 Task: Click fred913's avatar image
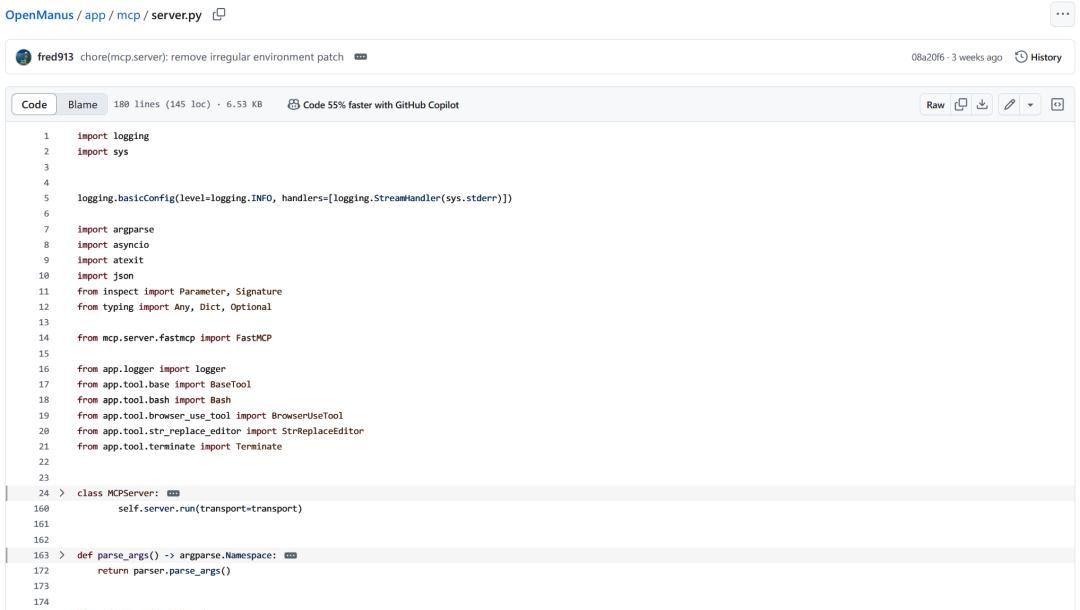tap(24, 57)
